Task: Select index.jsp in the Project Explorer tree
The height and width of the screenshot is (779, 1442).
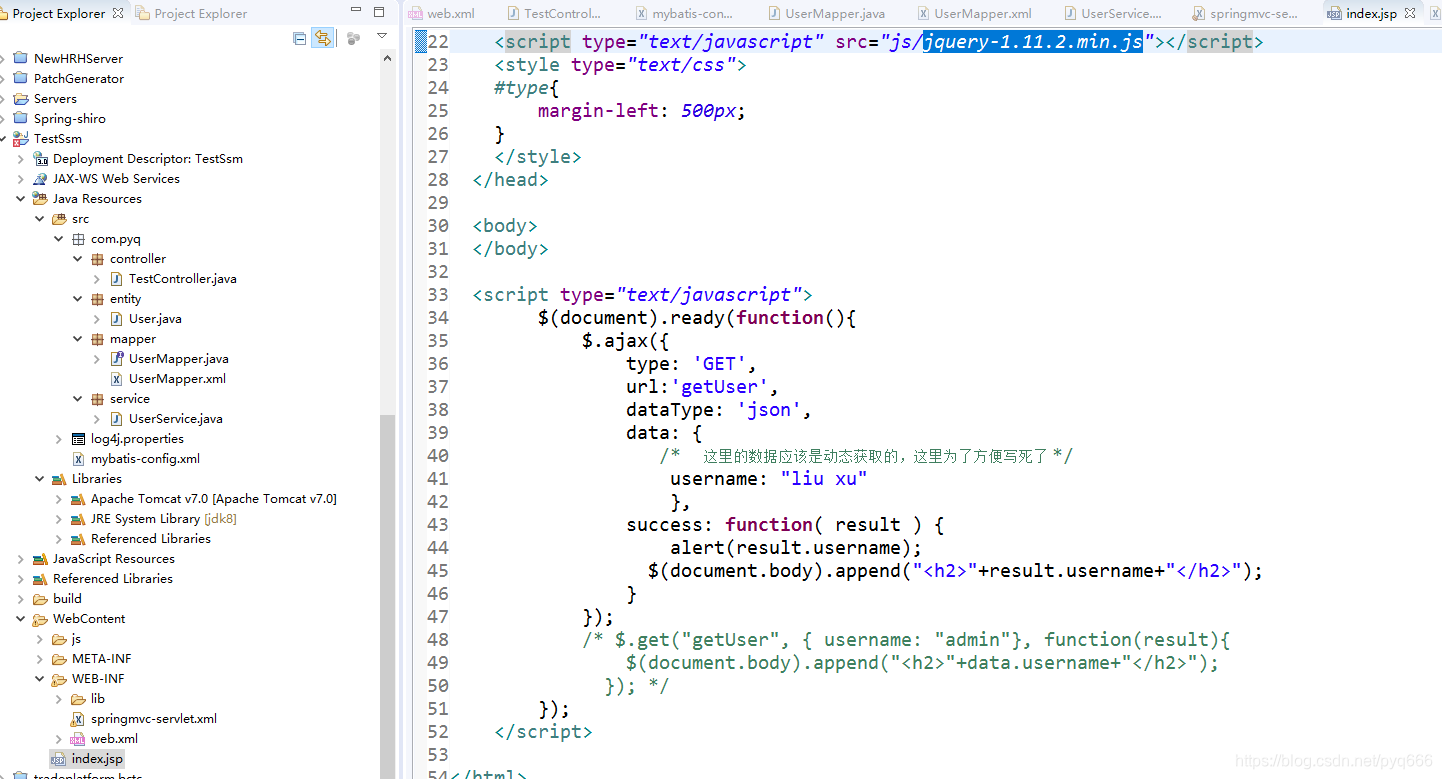Action: coord(97,758)
